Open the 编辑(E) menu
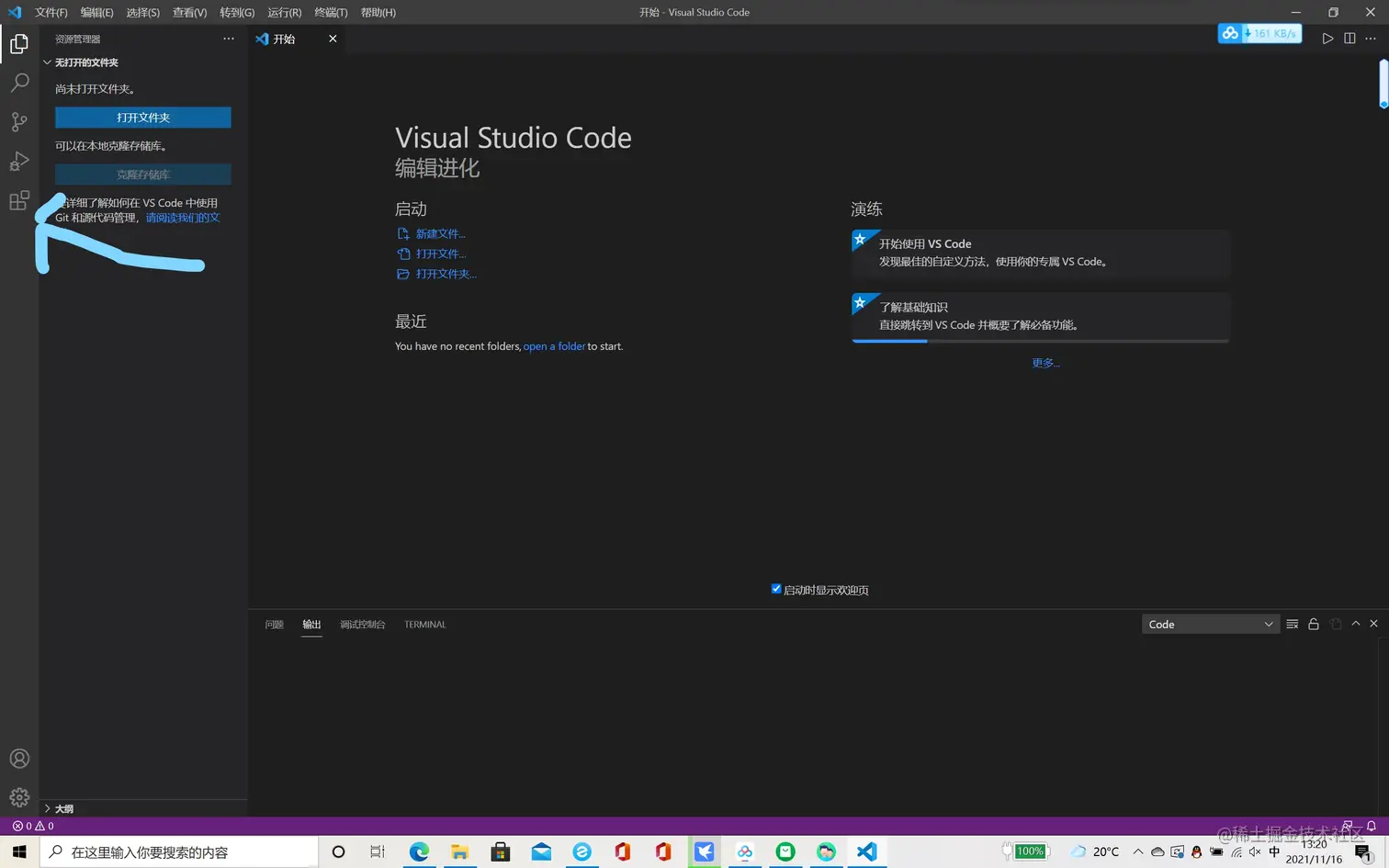 [x=96, y=12]
